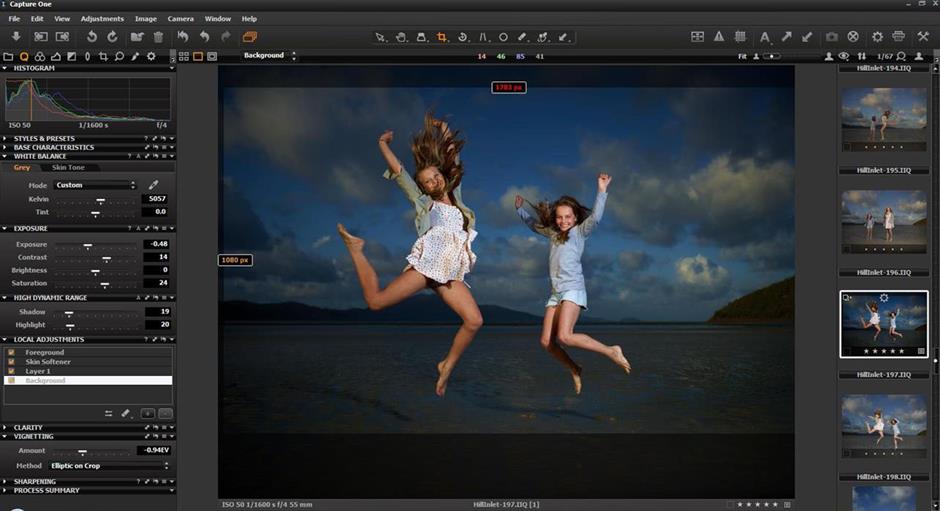
Task: Open the Adjustments menu
Action: (x=102, y=18)
